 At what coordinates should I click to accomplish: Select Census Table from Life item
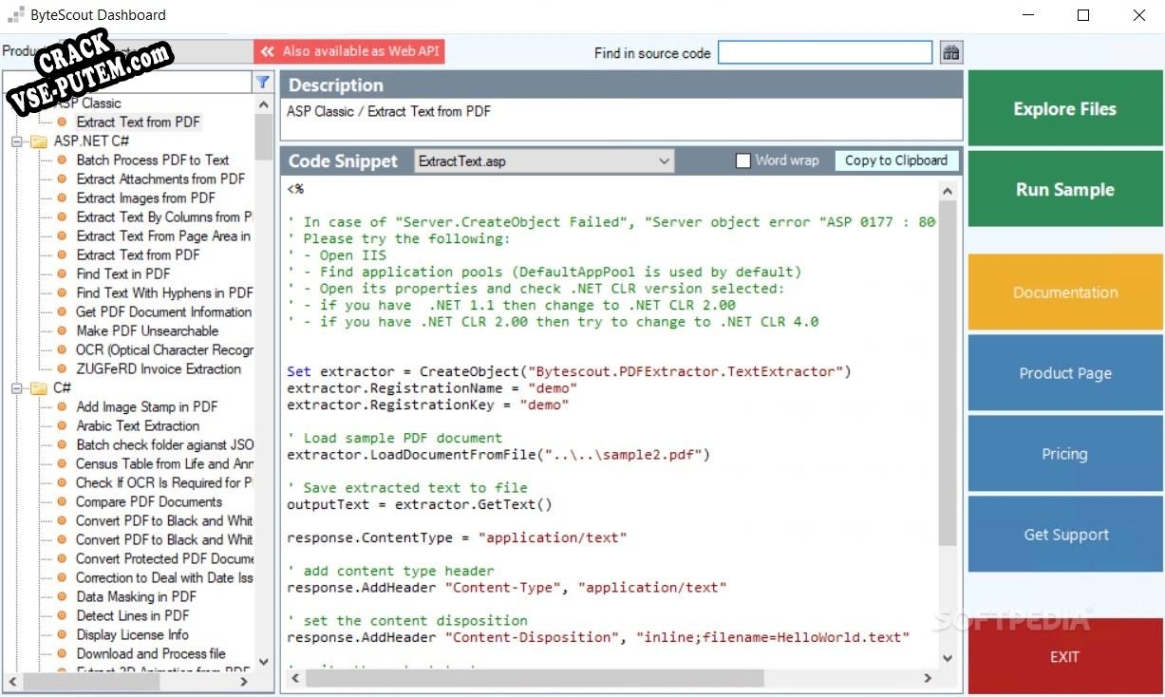point(164,464)
